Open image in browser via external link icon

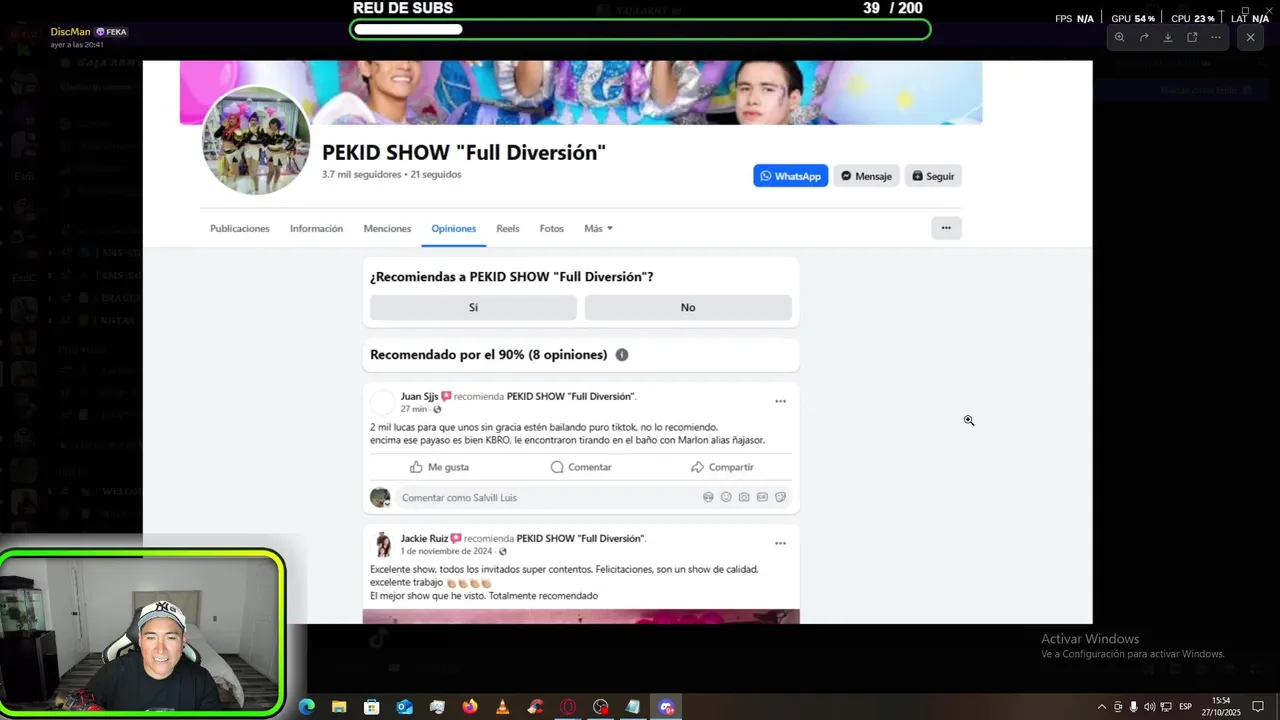[1192, 37]
